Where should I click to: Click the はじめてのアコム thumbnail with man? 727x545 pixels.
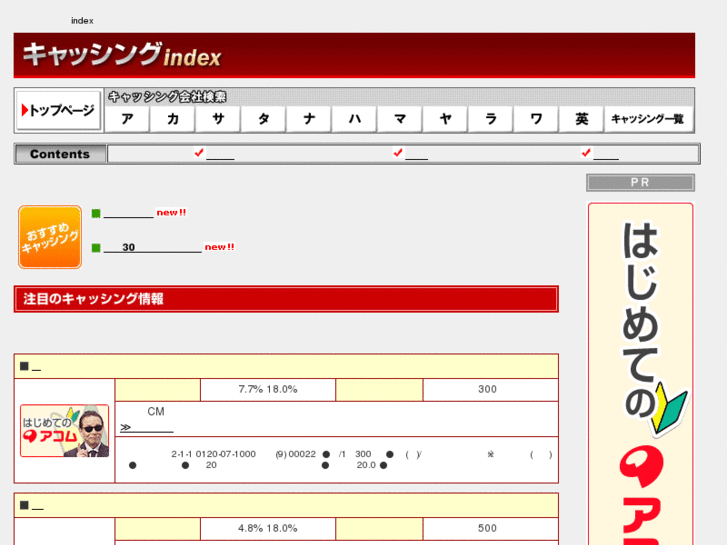[x=64, y=430]
